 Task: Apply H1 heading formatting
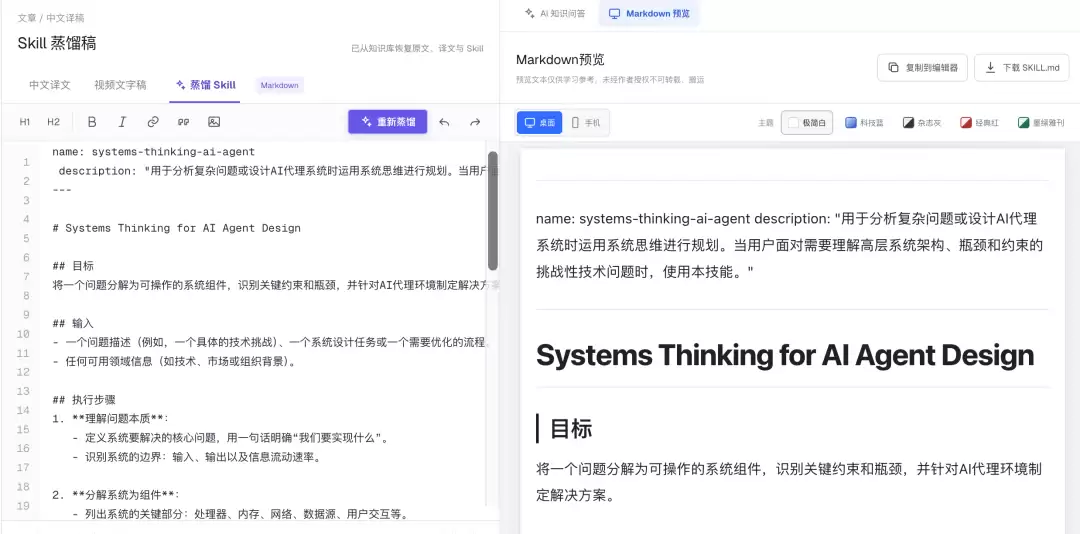click(x=25, y=122)
